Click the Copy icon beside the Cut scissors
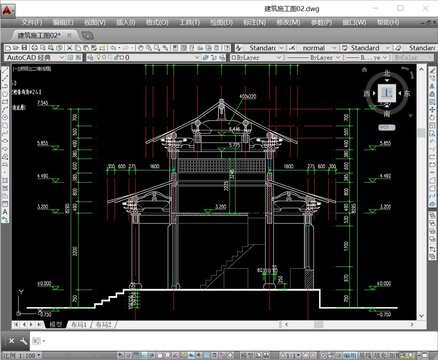 pos(77,48)
